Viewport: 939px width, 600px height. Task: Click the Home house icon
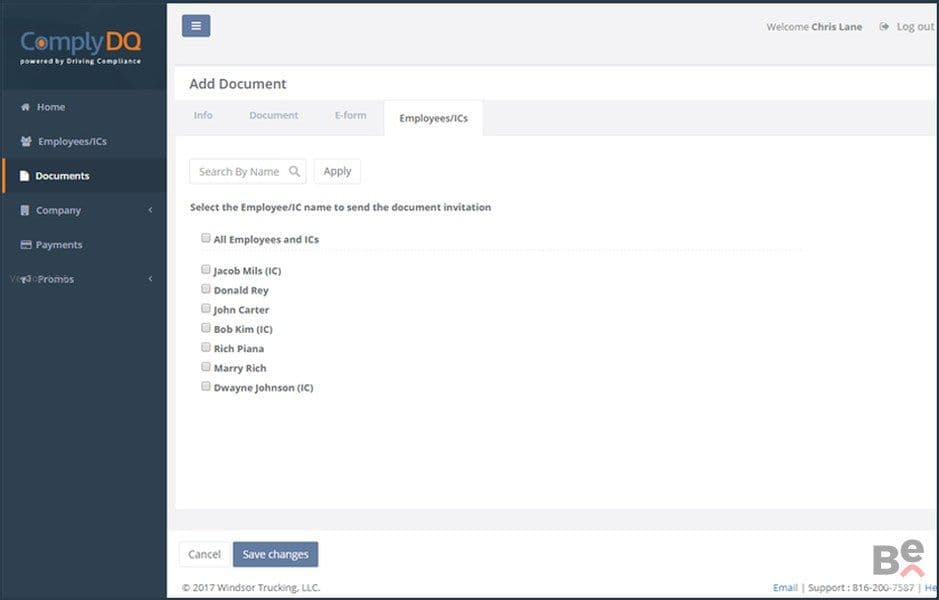point(25,107)
